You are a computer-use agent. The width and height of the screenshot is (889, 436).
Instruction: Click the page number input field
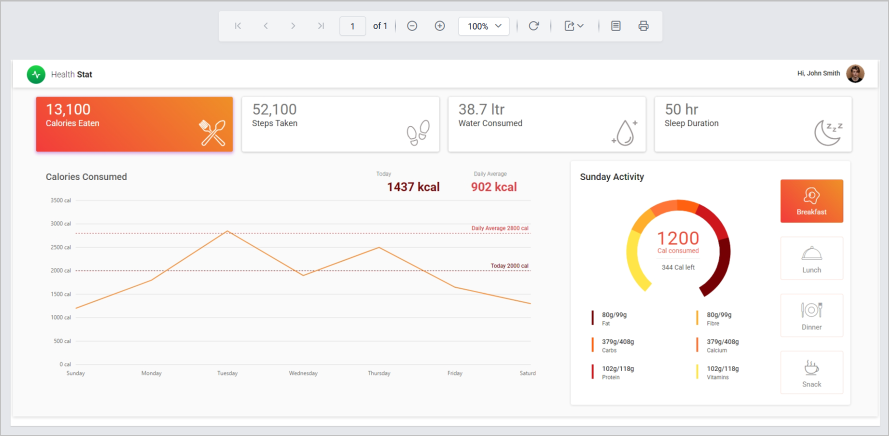(x=352, y=26)
